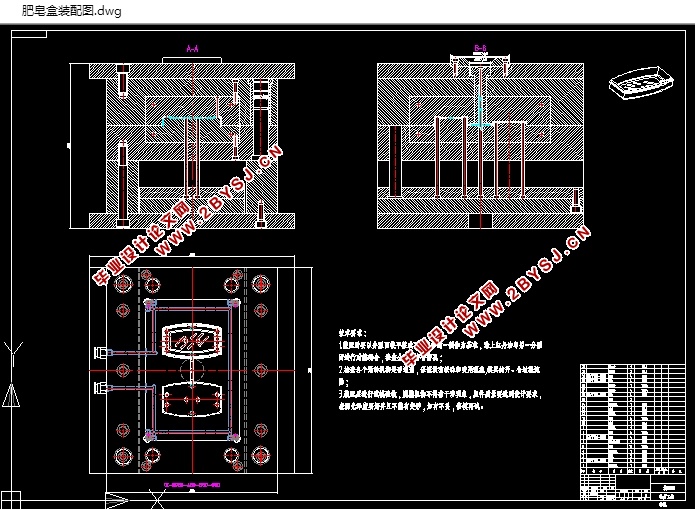Click the title block beneath parts list

pyautogui.click(x=633, y=487)
